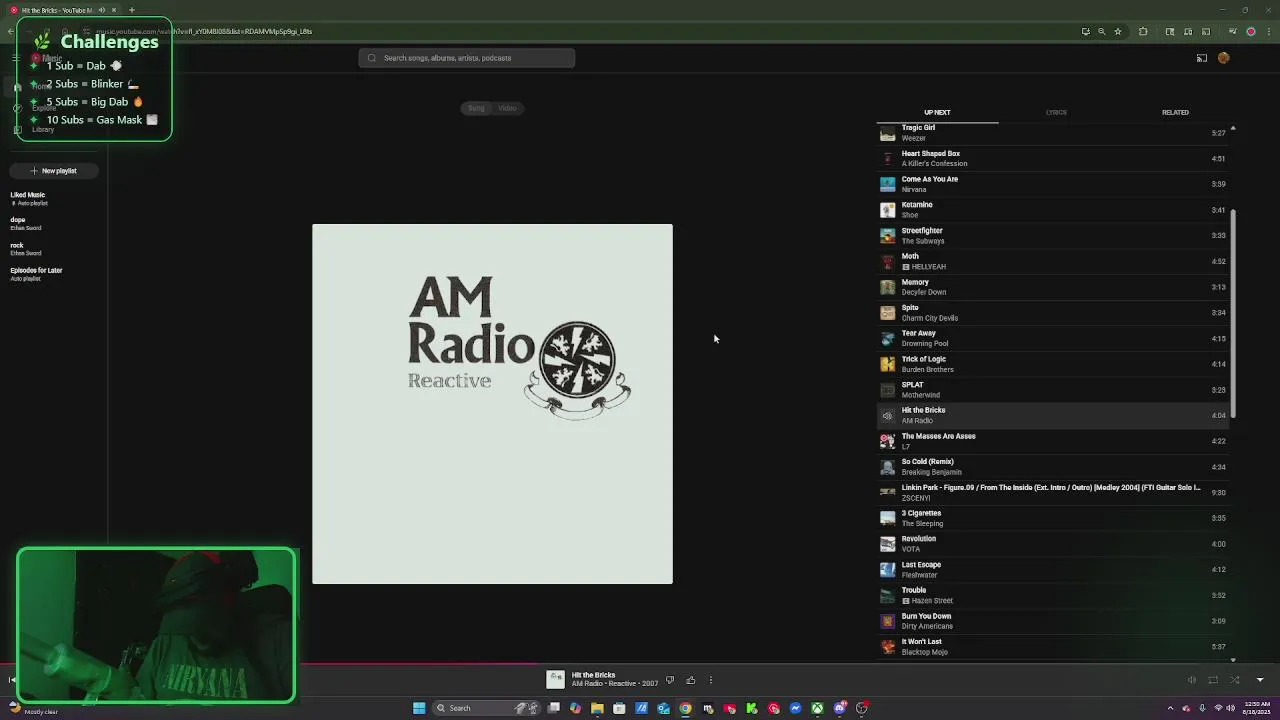
Task: Click the cast icon beside the YouTube Music avatar
Action: (1202, 58)
